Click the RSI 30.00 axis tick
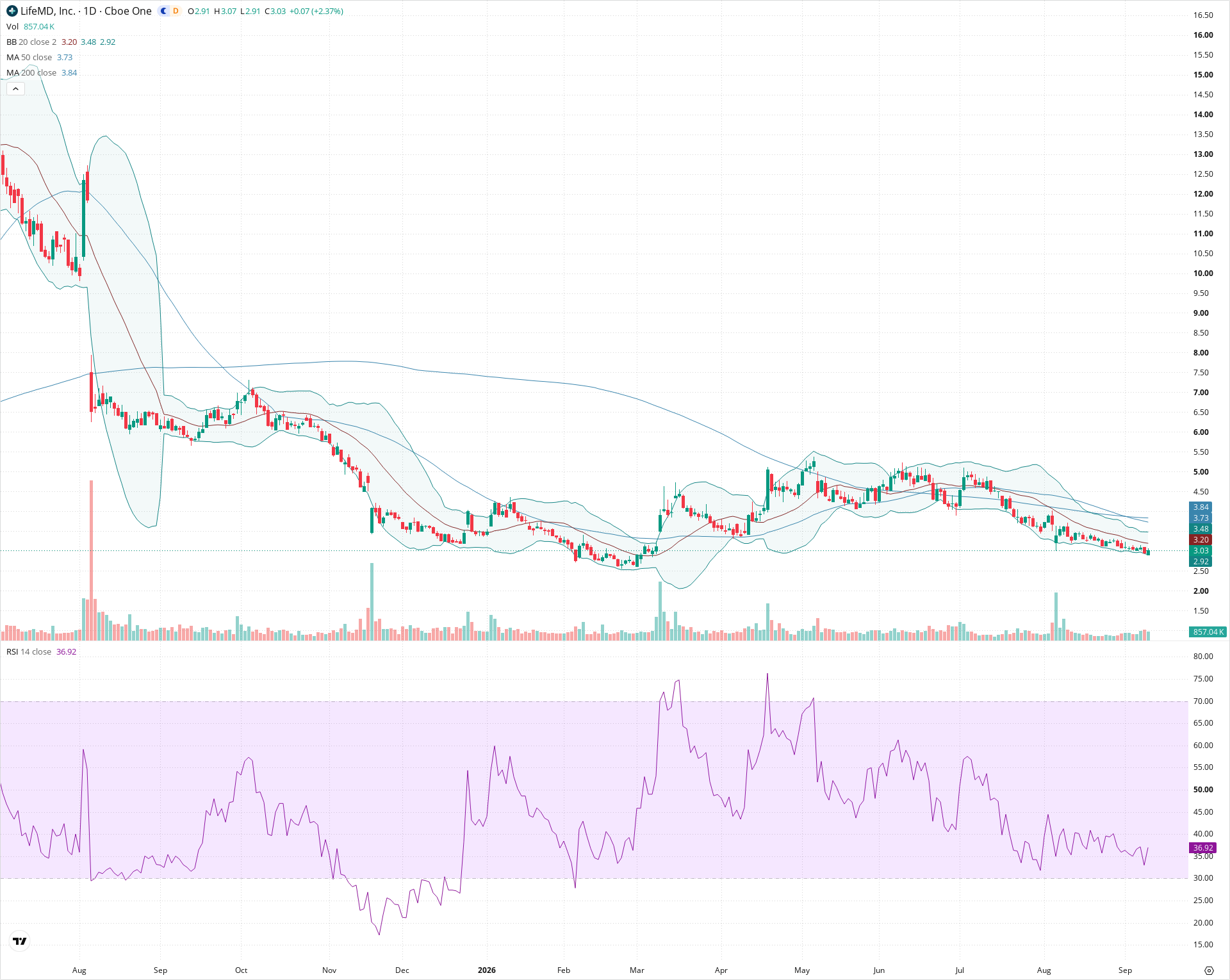The width and height of the screenshot is (1230, 980). (1202, 878)
